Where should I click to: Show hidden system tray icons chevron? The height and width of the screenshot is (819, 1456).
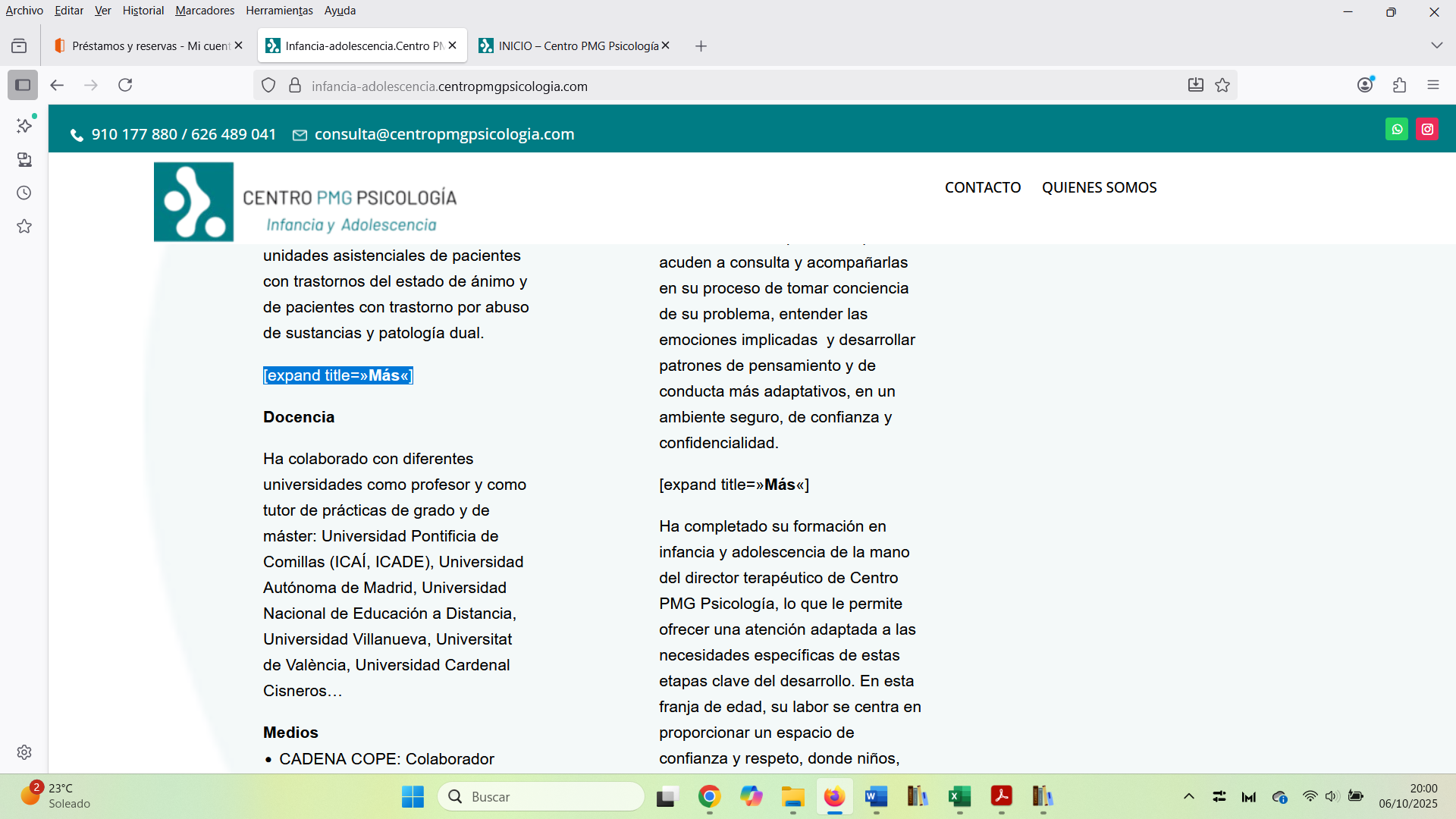1188,797
